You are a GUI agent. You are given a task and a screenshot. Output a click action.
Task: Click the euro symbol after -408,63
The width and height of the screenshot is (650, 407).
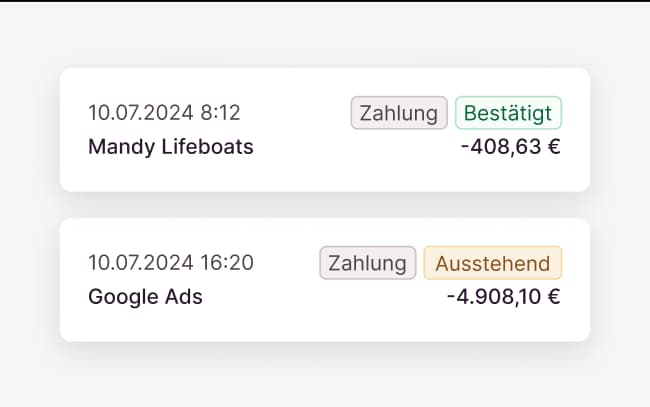click(553, 147)
